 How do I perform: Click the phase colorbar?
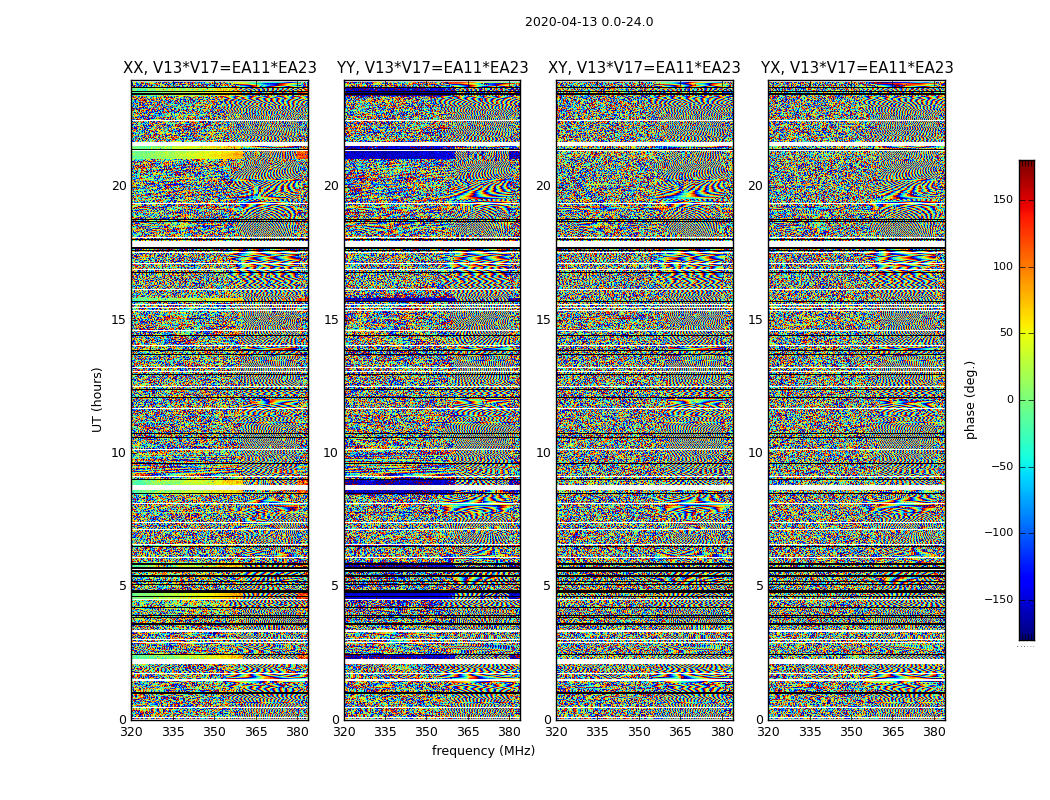pyautogui.click(x=1027, y=400)
